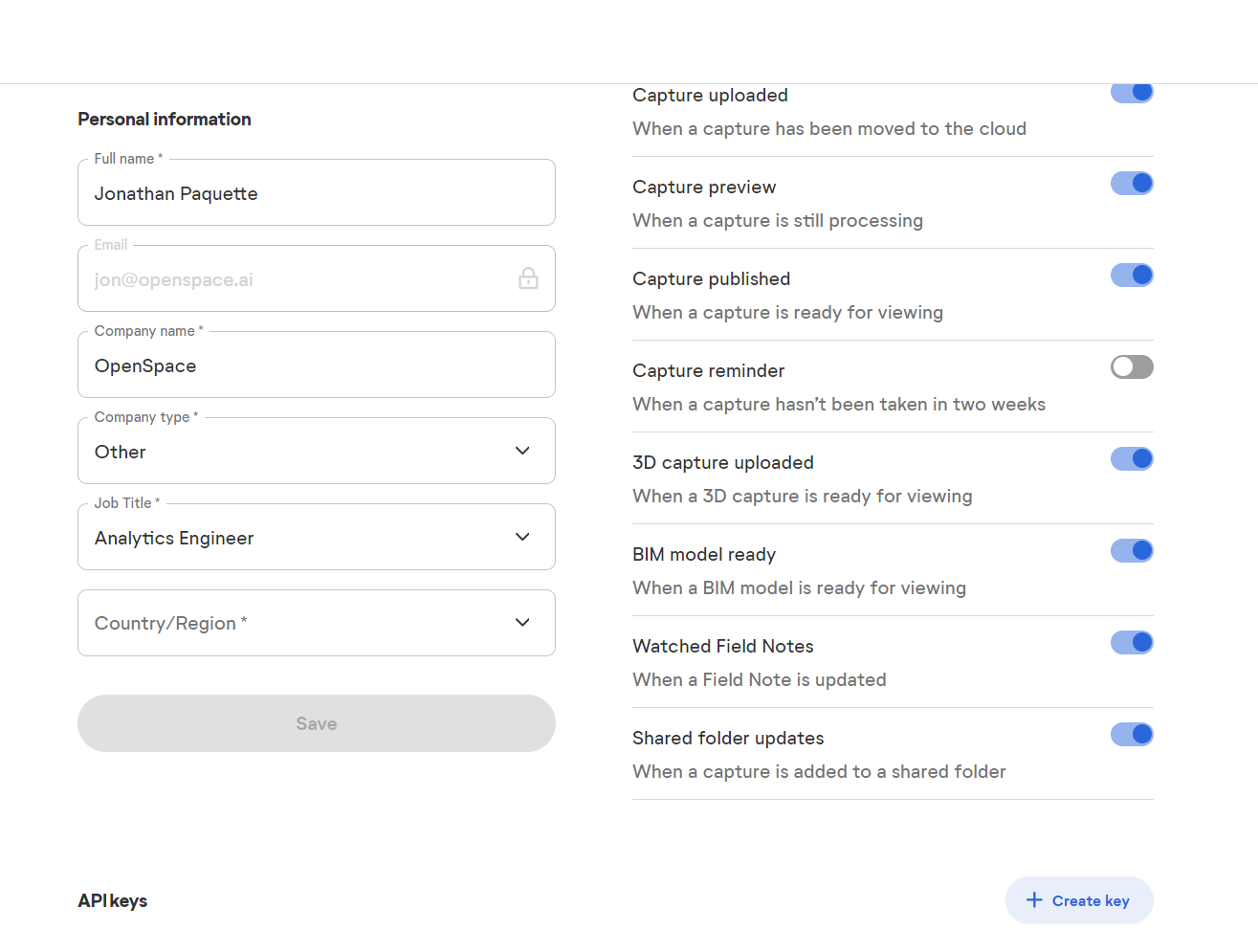Disable Capture uploaded notifications

(1132, 92)
